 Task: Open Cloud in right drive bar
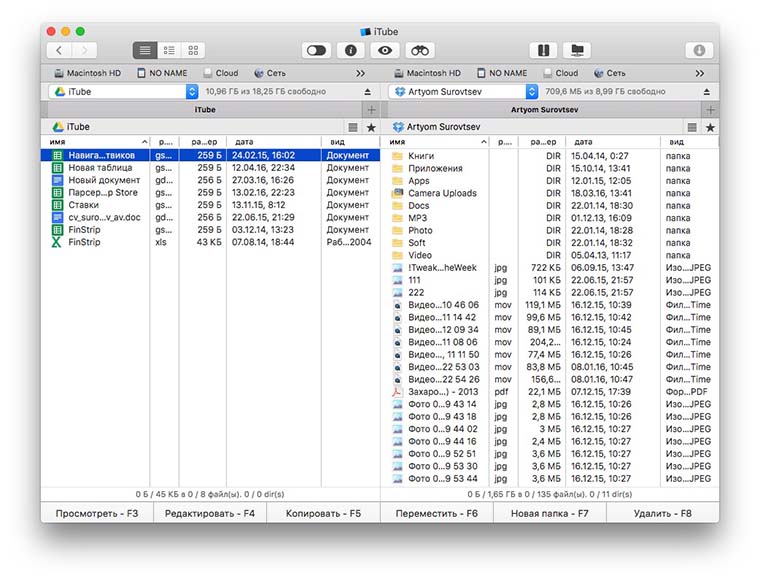tap(560, 73)
